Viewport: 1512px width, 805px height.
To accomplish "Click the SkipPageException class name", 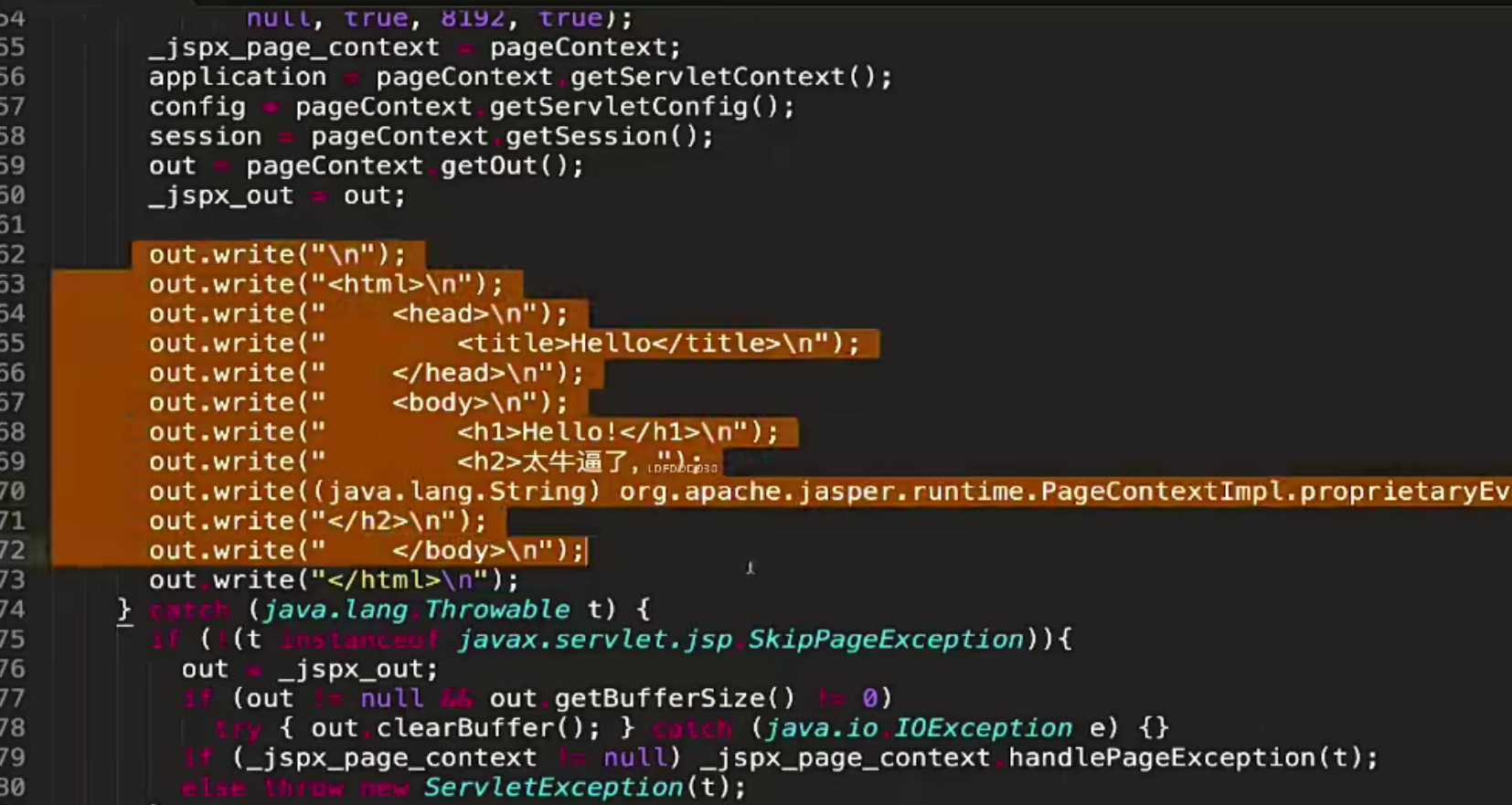I will pos(885,640).
